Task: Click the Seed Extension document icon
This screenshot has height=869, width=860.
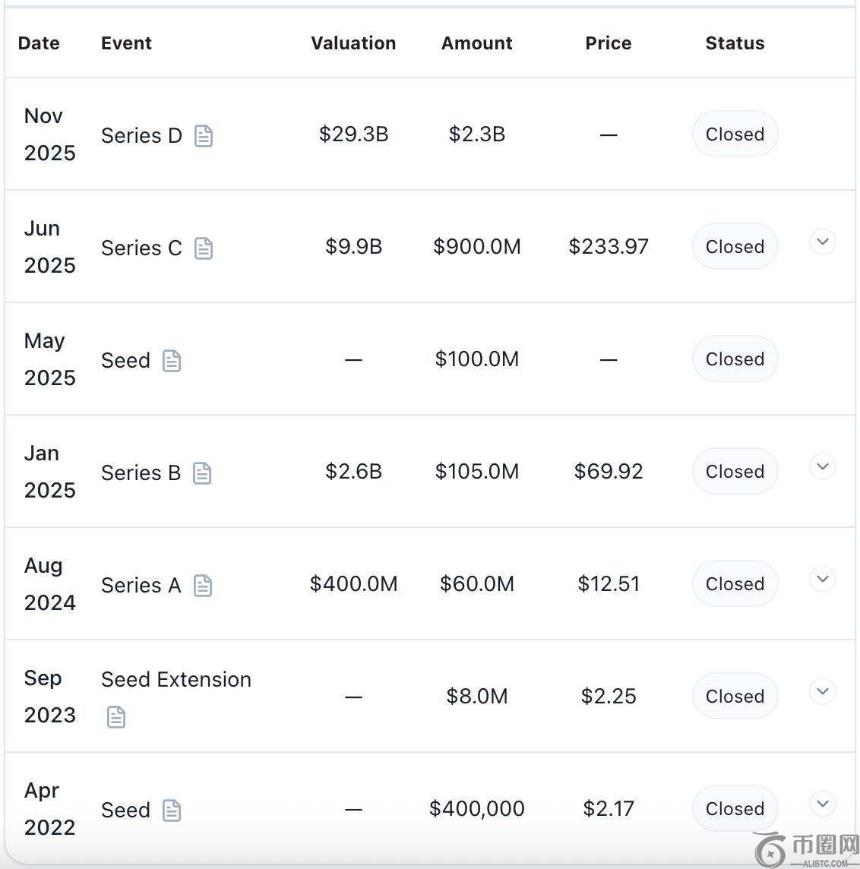Action: click(116, 717)
